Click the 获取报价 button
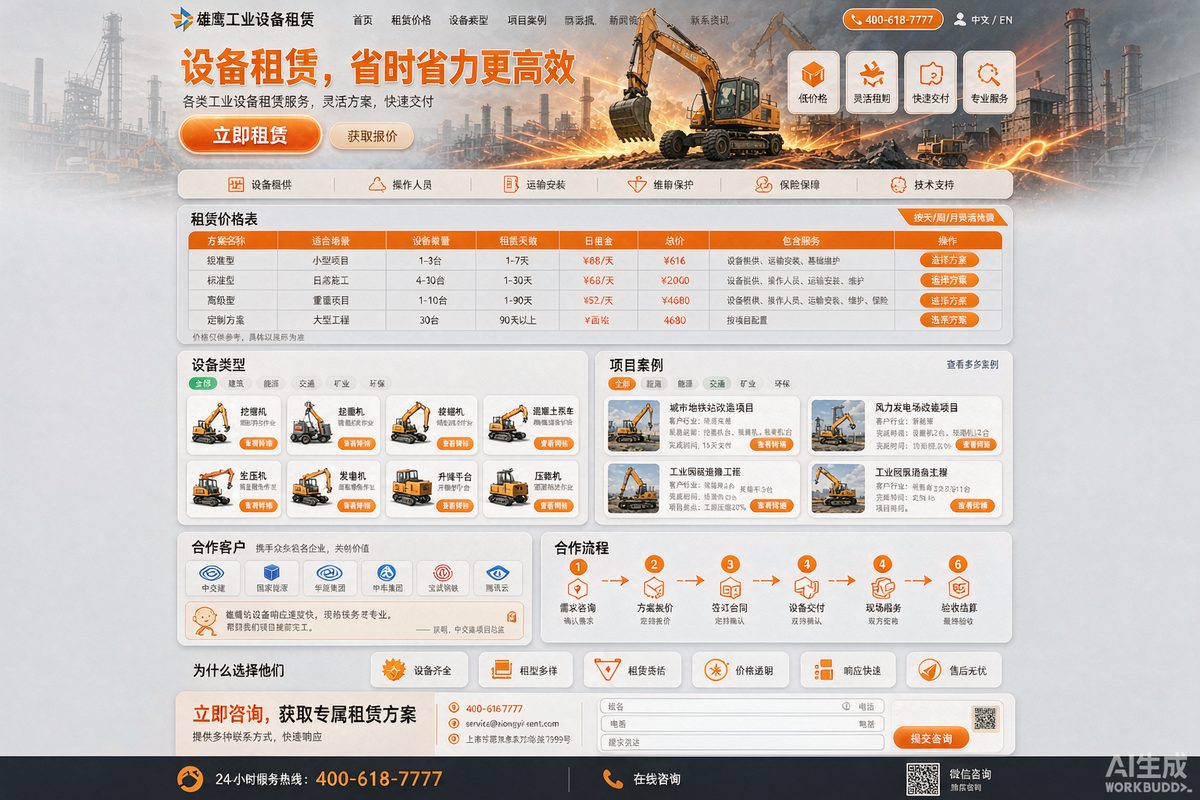1200x800 pixels. (x=372, y=135)
